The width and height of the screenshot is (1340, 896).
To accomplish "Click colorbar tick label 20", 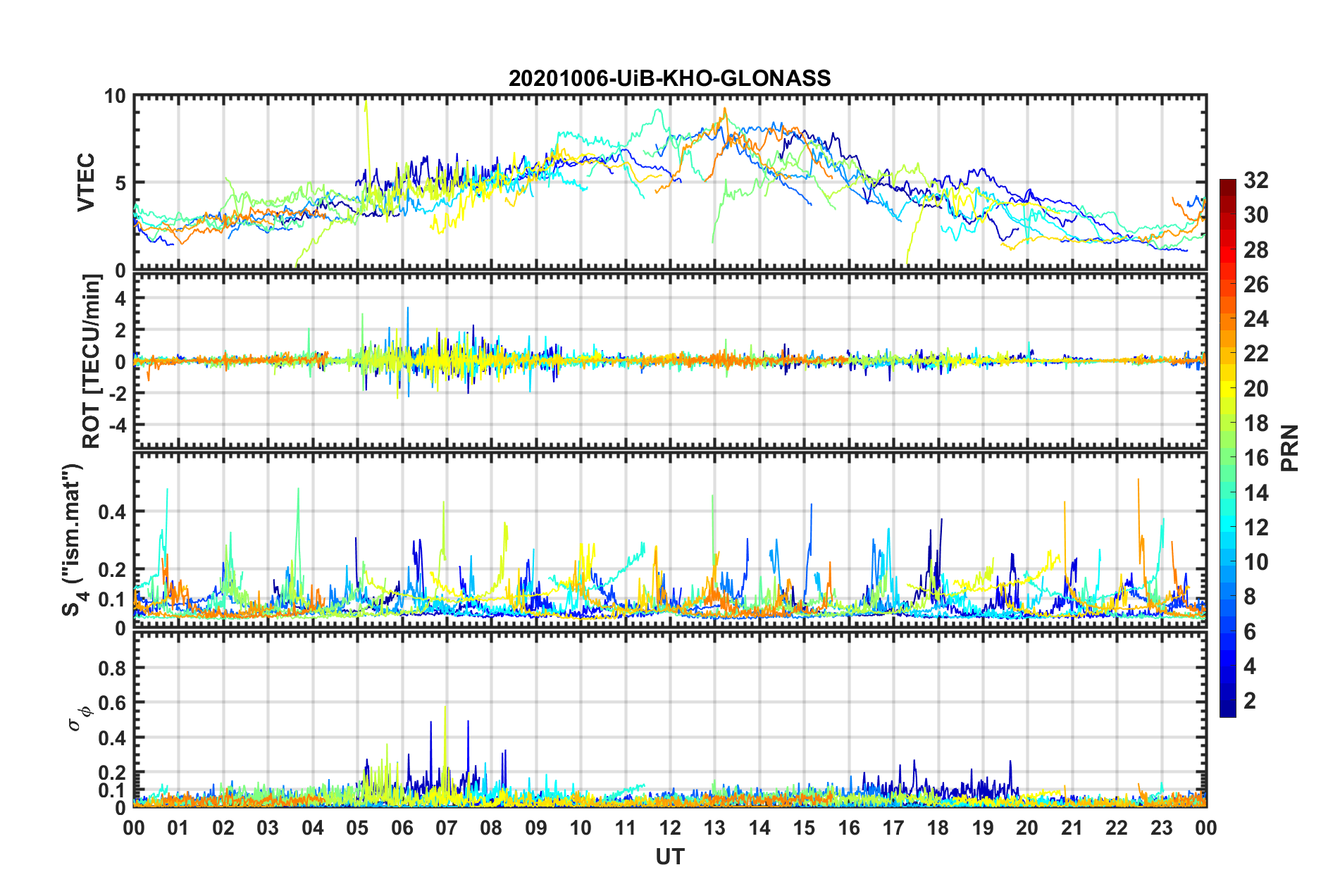I will point(1256,389).
